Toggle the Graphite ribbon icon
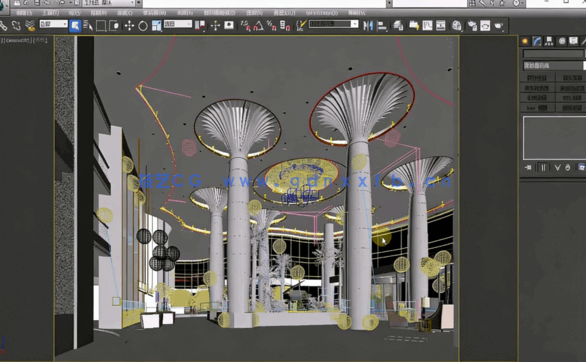 (x=413, y=25)
